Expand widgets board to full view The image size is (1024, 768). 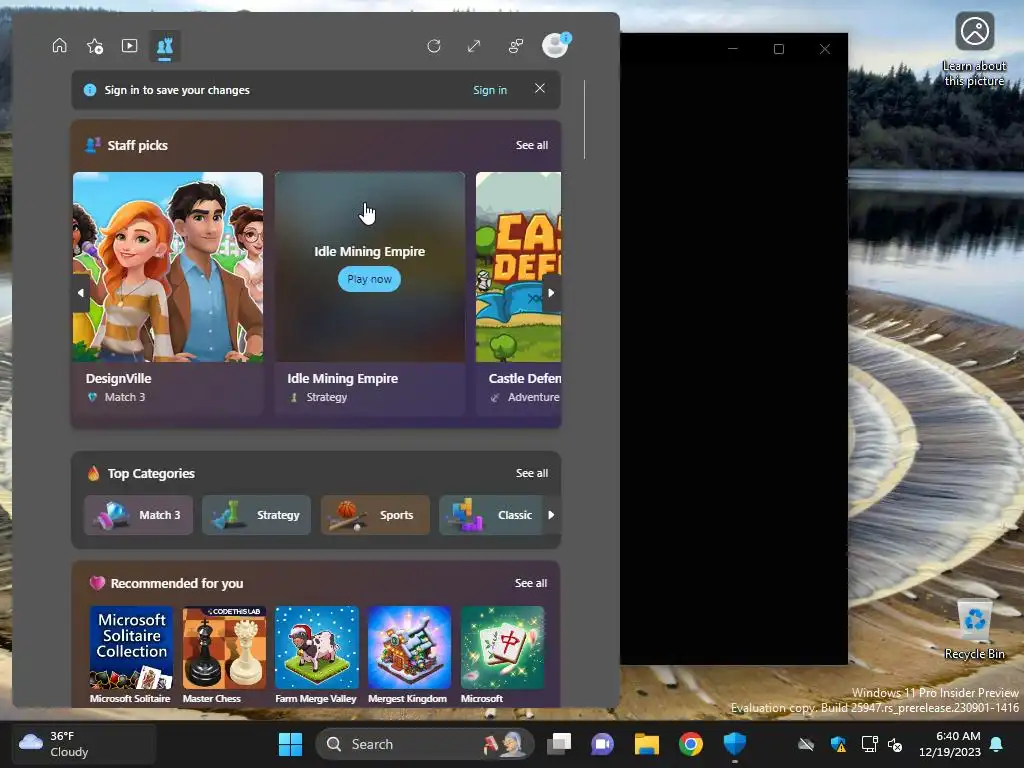coord(474,46)
